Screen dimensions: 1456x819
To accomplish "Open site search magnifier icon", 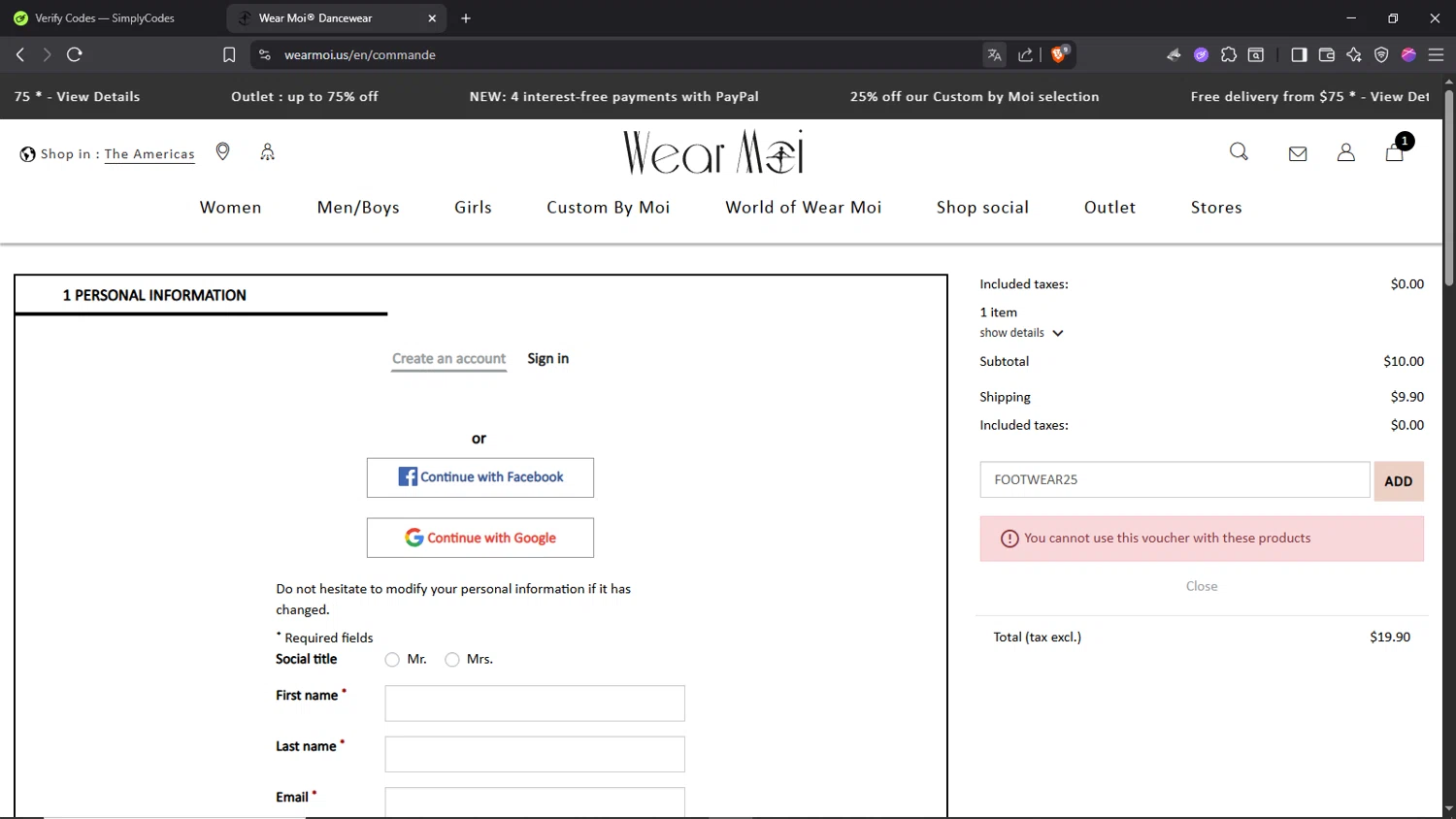I will [x=1240, y=152].
